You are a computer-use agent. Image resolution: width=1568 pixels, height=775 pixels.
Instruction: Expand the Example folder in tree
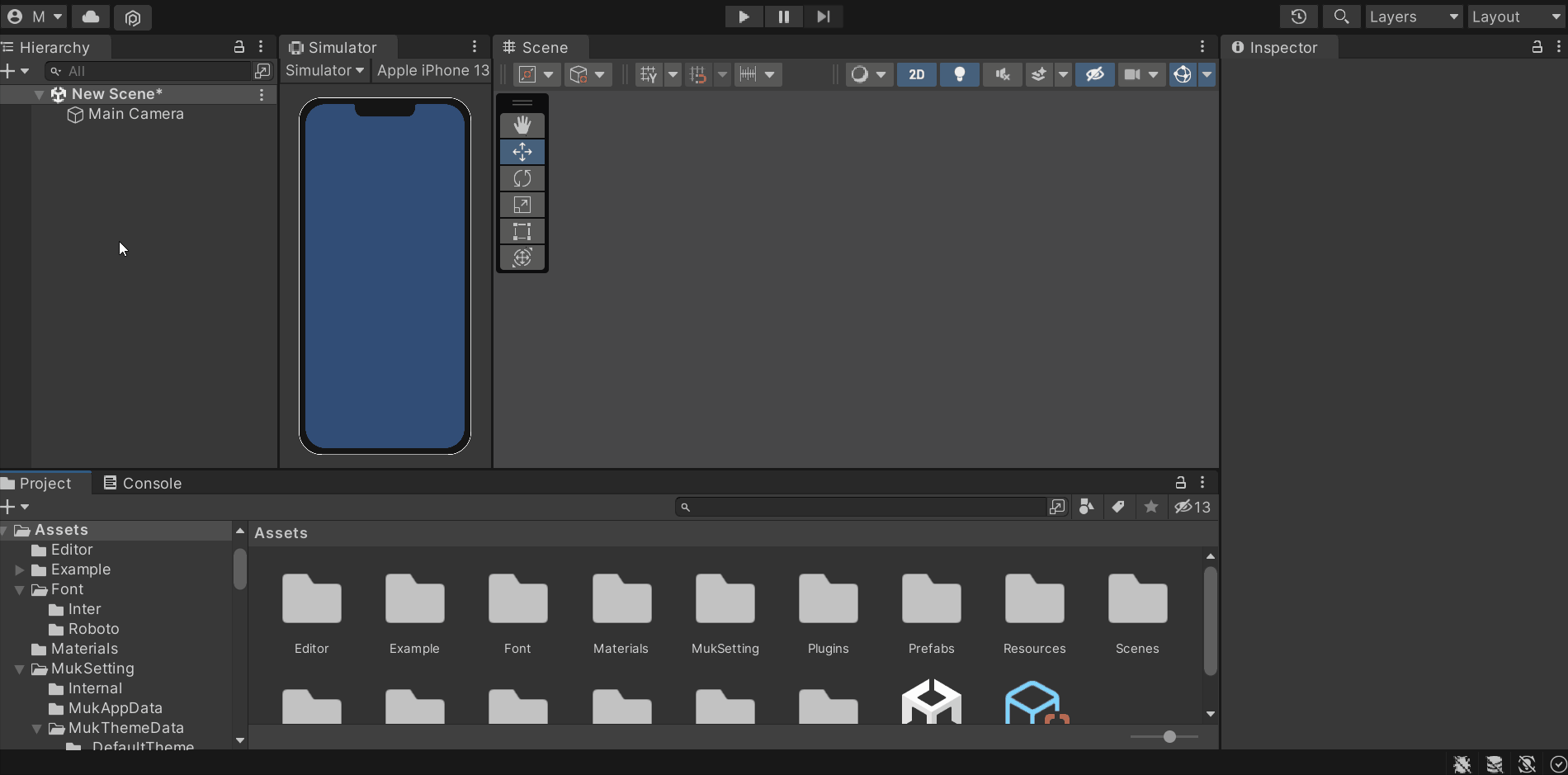tap(20, 569)
